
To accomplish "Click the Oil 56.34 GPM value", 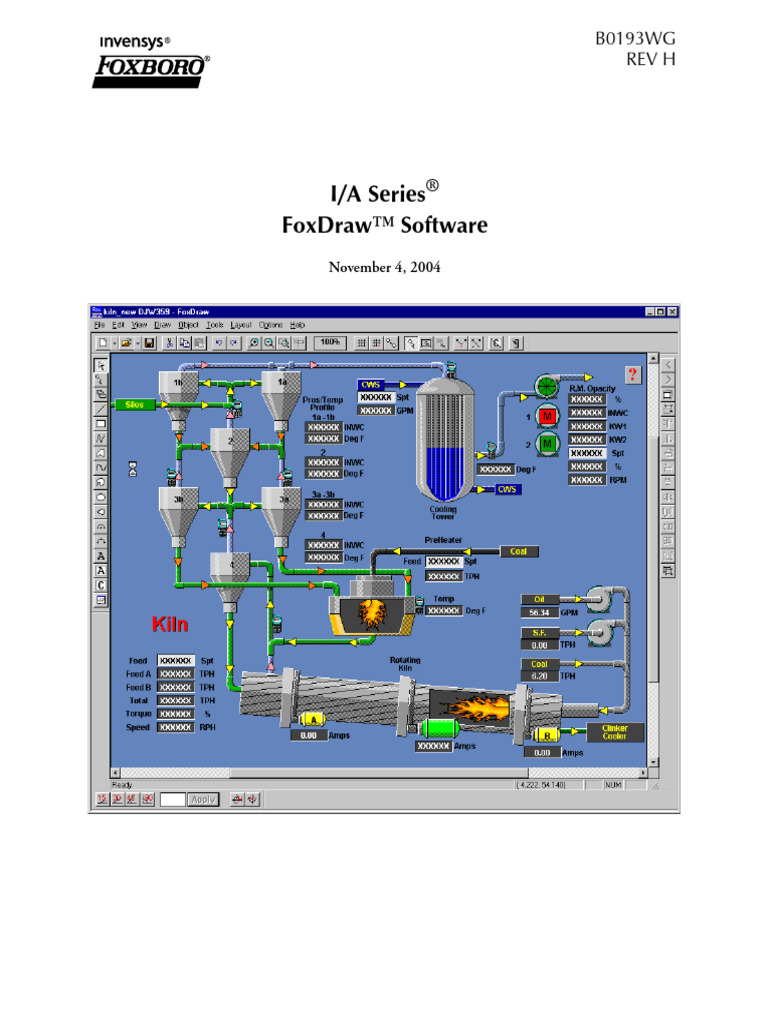I will pos(539,613).
